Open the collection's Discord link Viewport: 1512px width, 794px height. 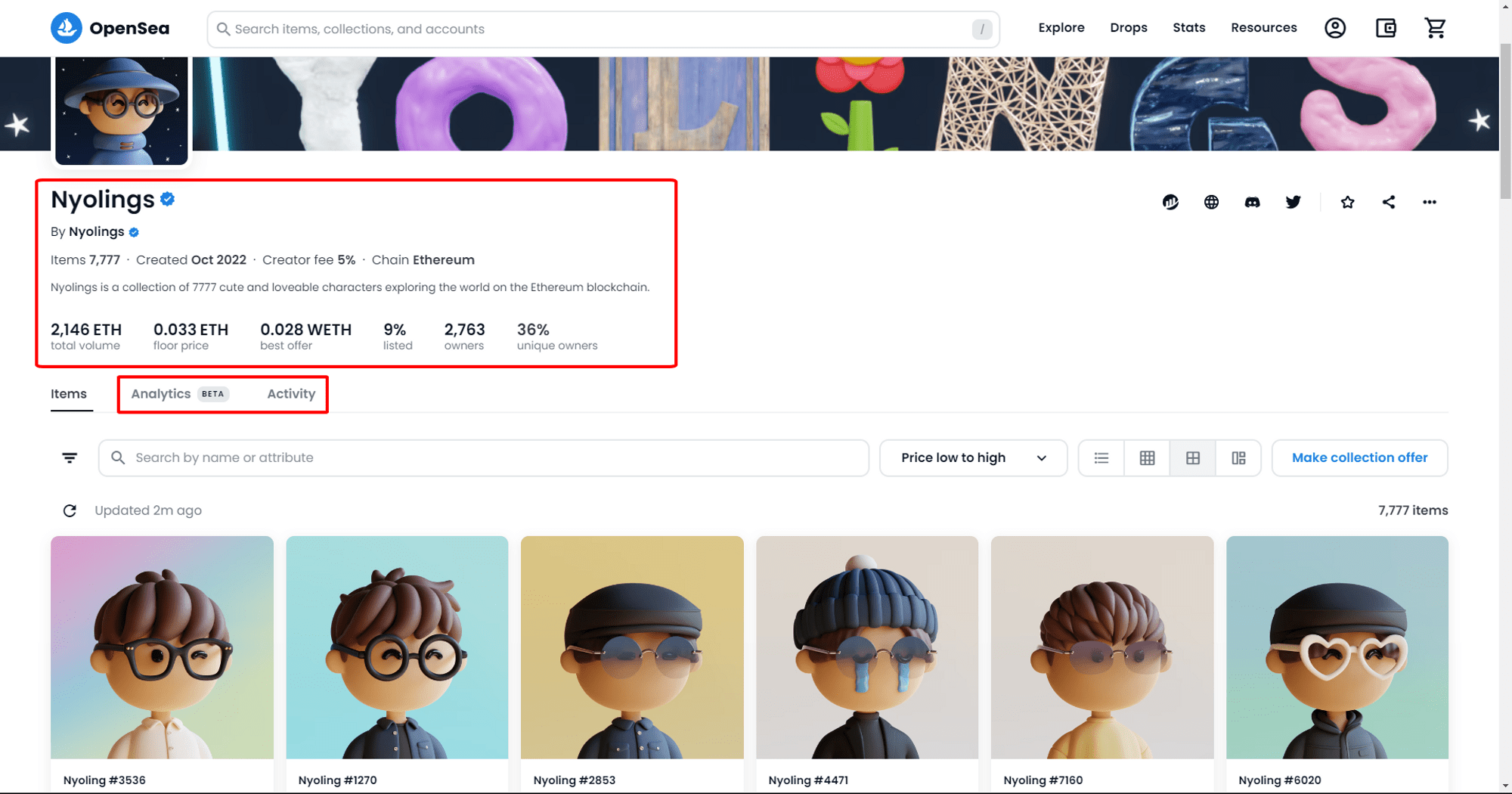[1252, 202]
